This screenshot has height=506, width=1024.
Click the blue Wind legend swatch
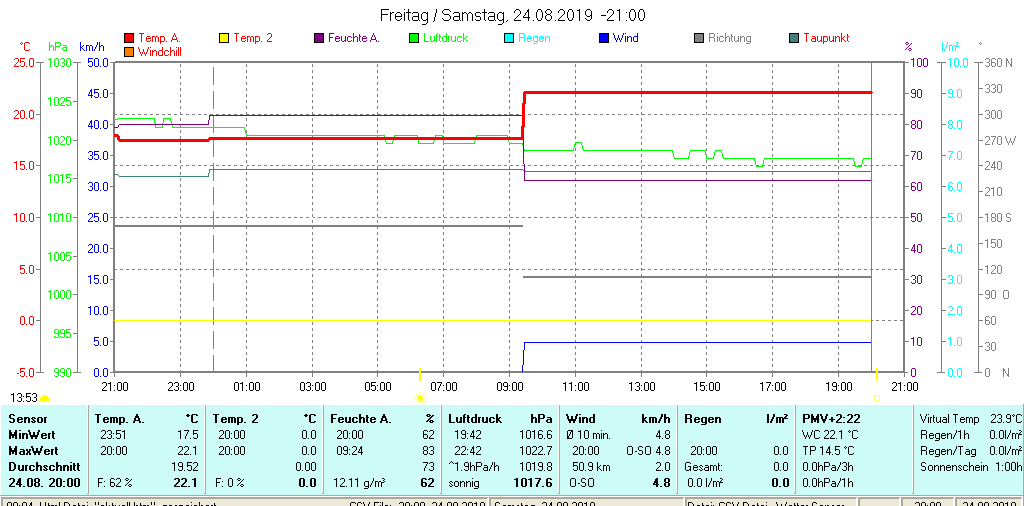pos(604,38)
